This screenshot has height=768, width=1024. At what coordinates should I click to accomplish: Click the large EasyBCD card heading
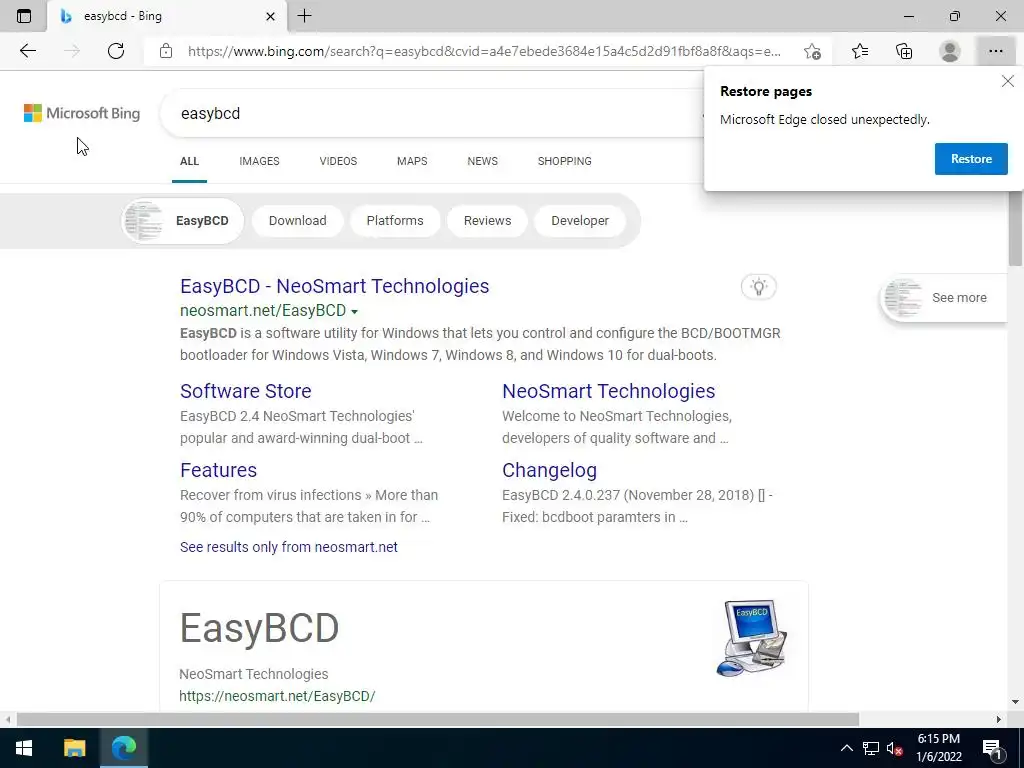click(259, 628)
